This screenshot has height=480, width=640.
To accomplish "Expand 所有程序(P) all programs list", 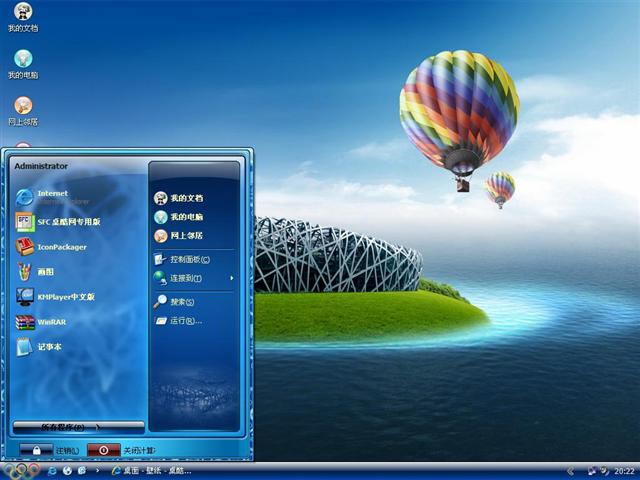I will [78, 427].
